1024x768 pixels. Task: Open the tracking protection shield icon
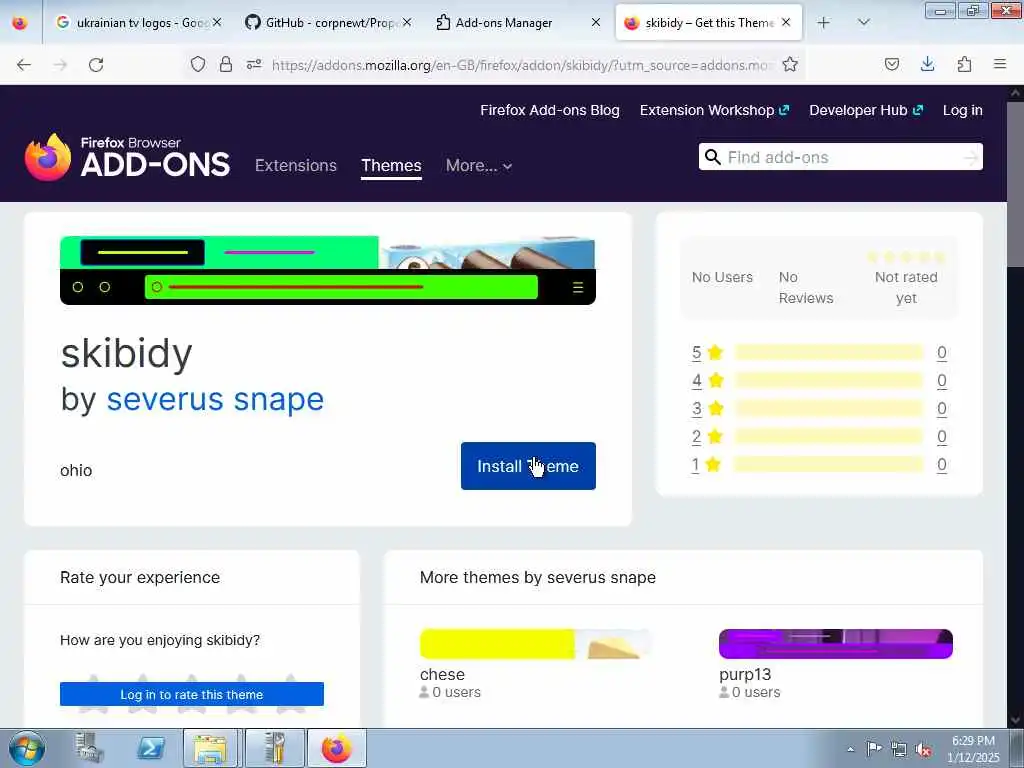pos(198,64)
